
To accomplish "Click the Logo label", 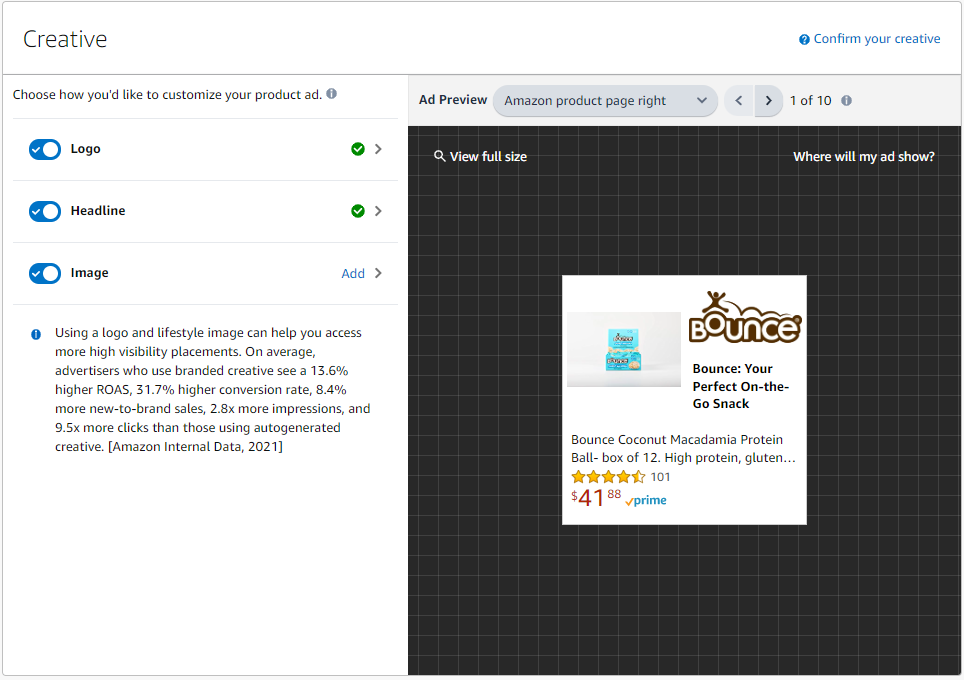I will (85, 149).
